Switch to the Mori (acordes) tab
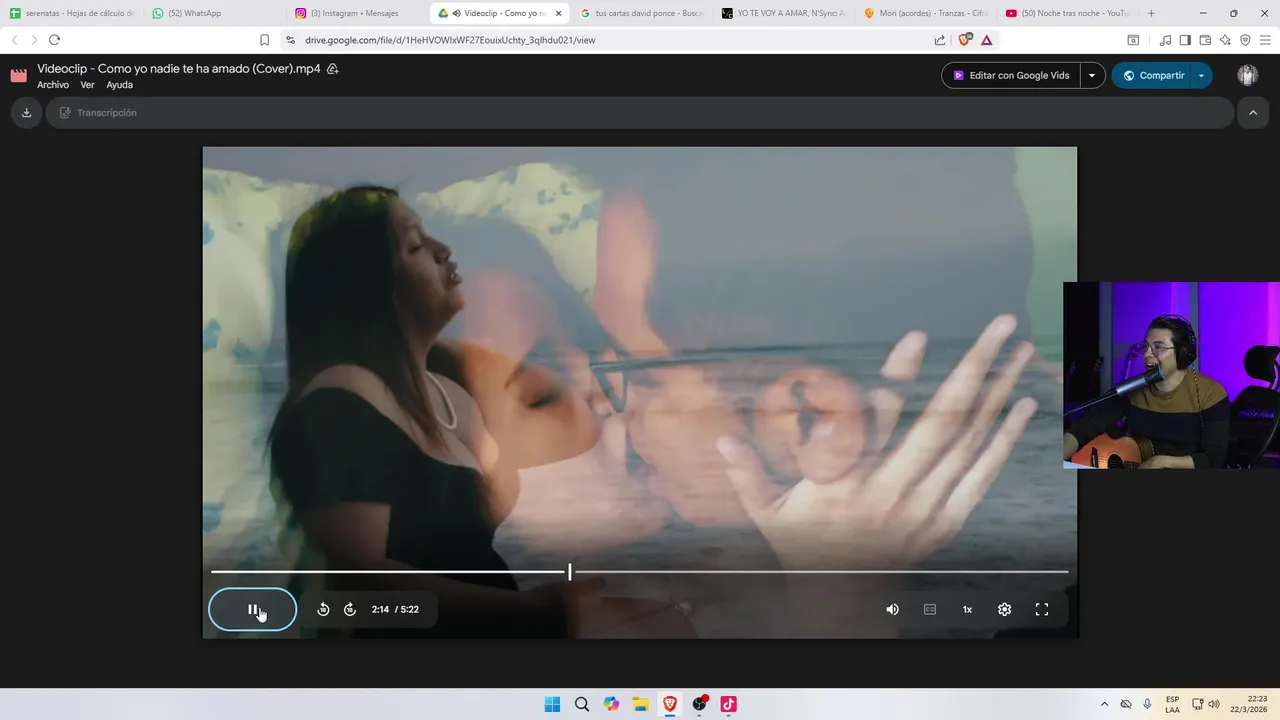1280x720 pixels. point(927,13)
